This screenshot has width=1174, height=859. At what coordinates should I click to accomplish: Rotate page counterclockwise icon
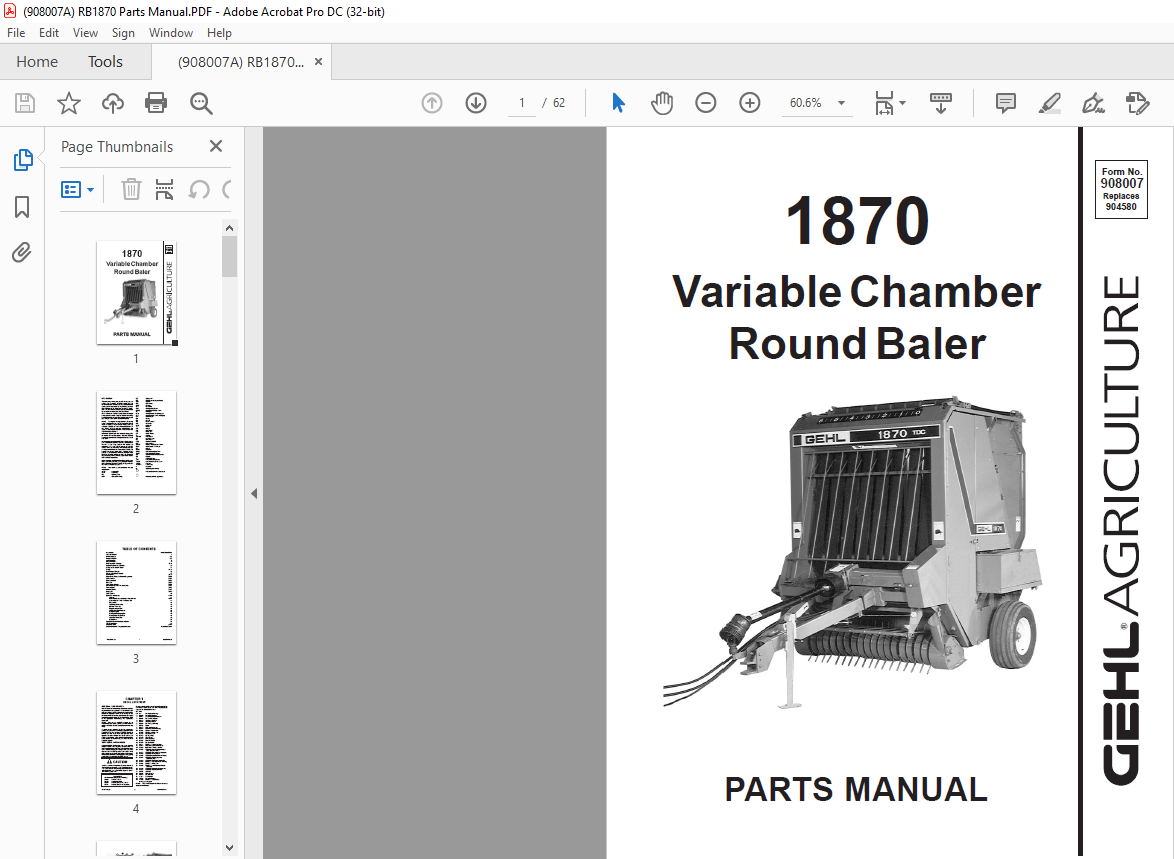click(x=198, y=189)
